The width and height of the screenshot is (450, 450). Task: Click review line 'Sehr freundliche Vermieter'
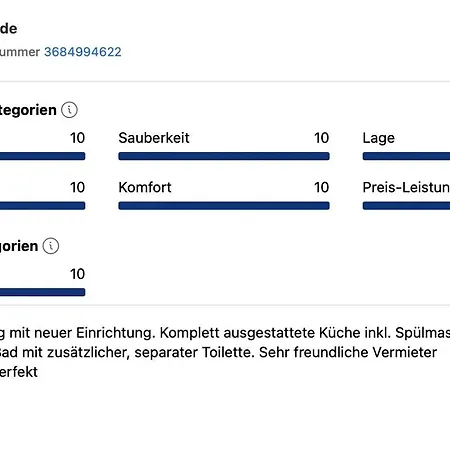tap(348, 352)
